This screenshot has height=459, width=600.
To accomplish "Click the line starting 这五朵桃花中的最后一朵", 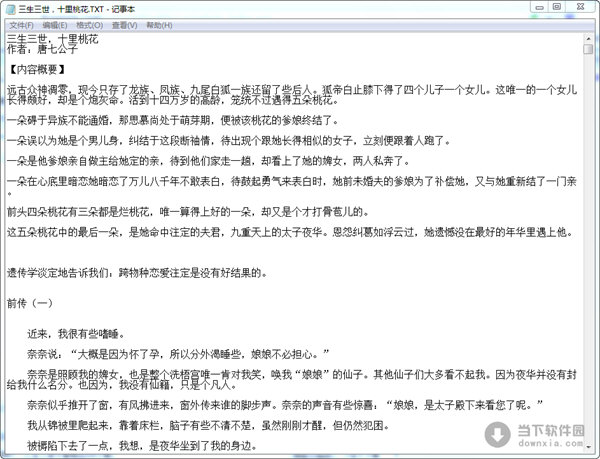I will pyautogui.click(x=290, y=232).
